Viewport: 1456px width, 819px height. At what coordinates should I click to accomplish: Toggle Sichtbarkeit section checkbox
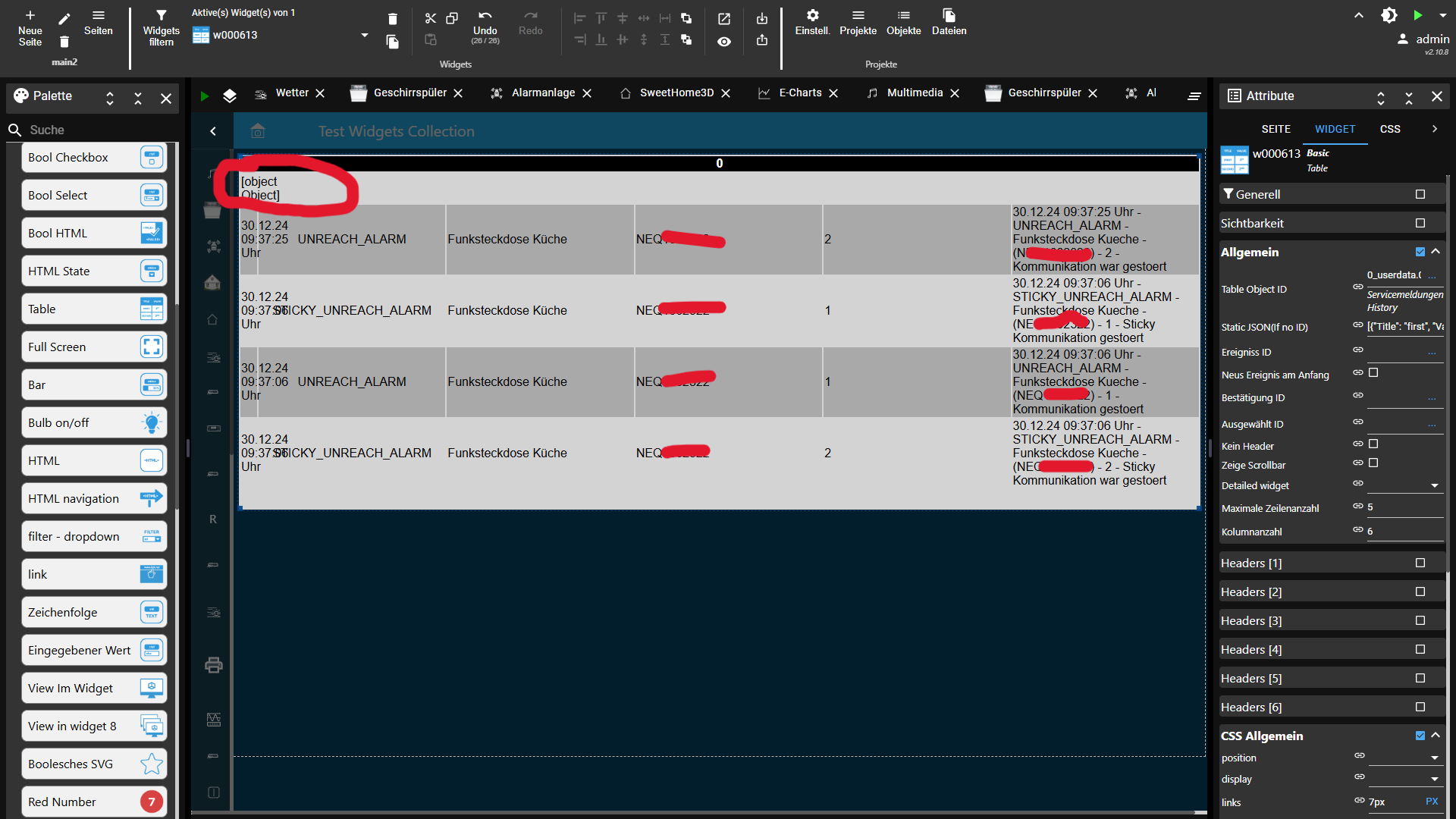tap(1420, 223)
